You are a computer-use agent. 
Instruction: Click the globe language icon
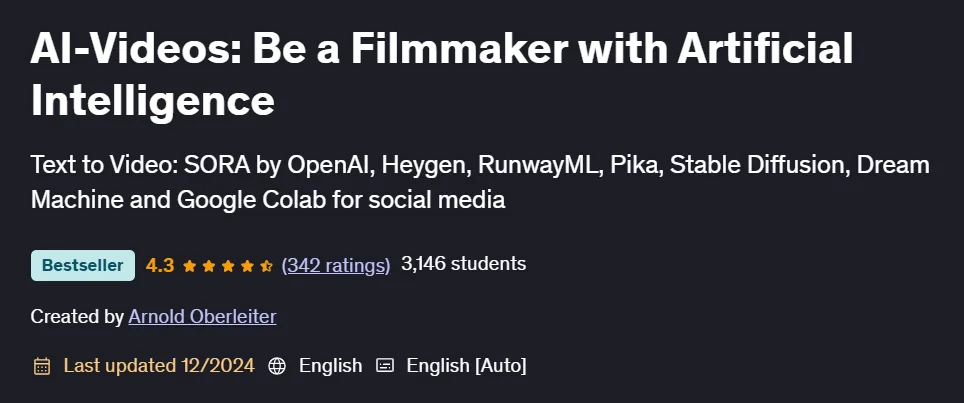(x=277, y=366)
